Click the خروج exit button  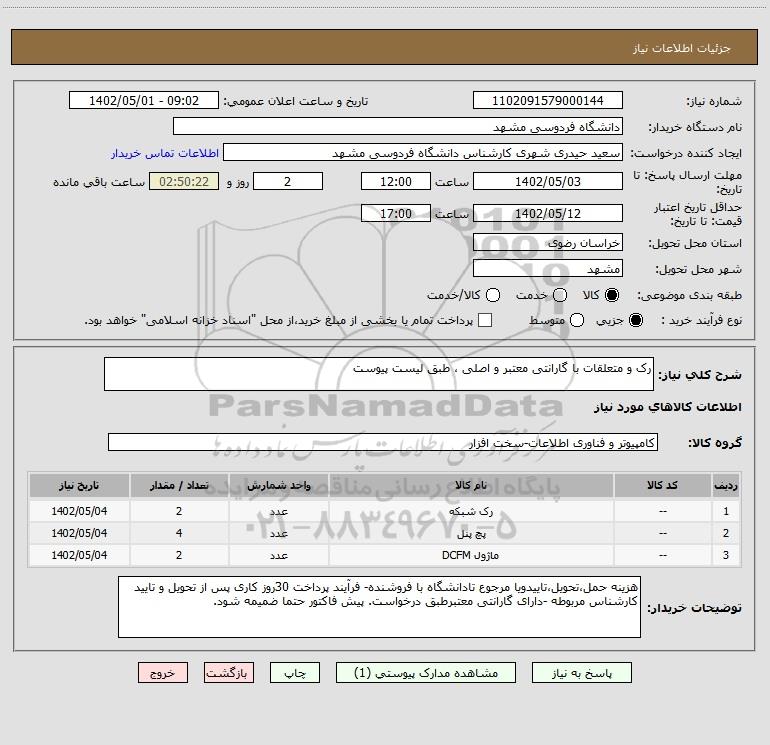point(163,673)
